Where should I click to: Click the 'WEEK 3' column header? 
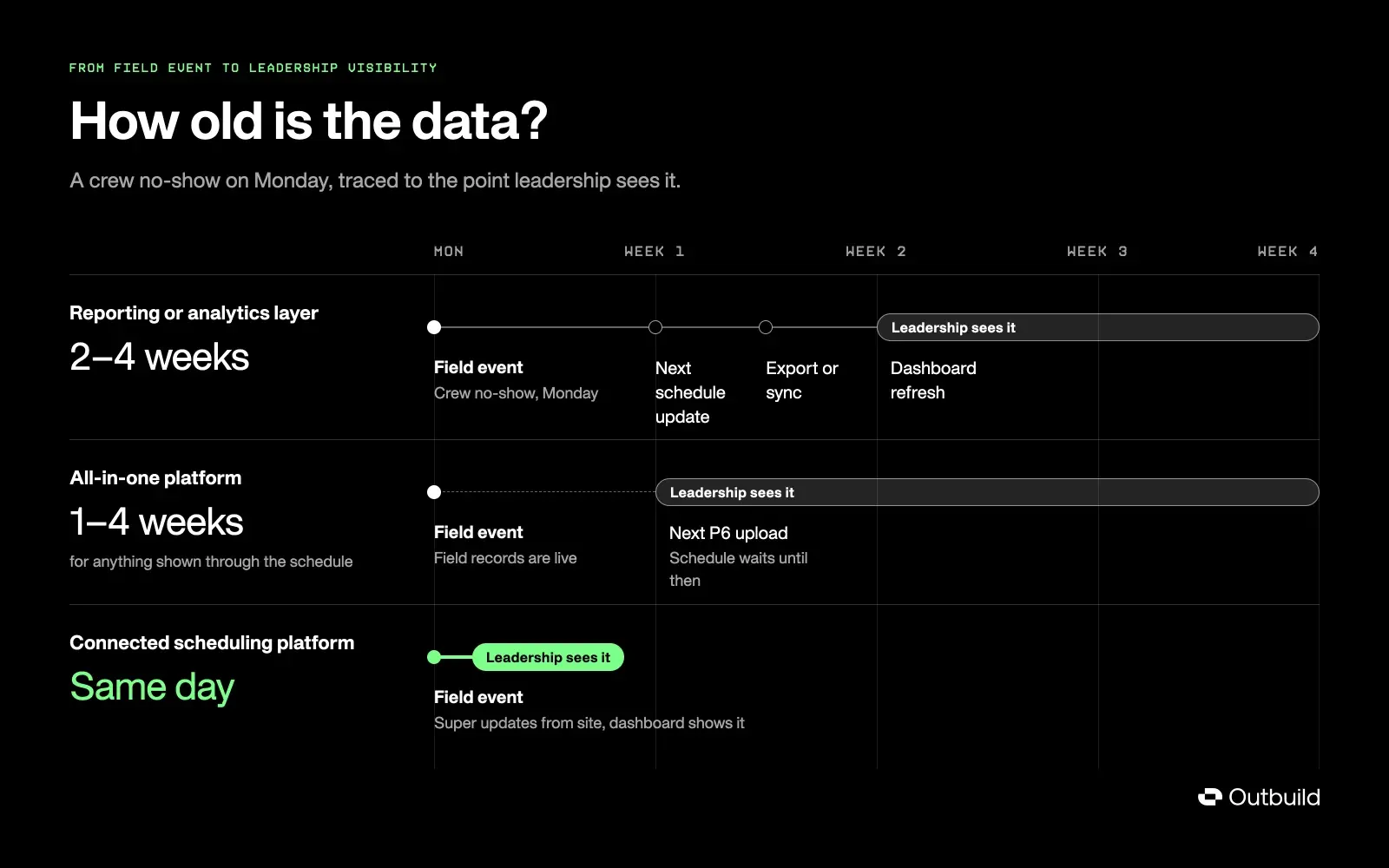pos(1097,251)
